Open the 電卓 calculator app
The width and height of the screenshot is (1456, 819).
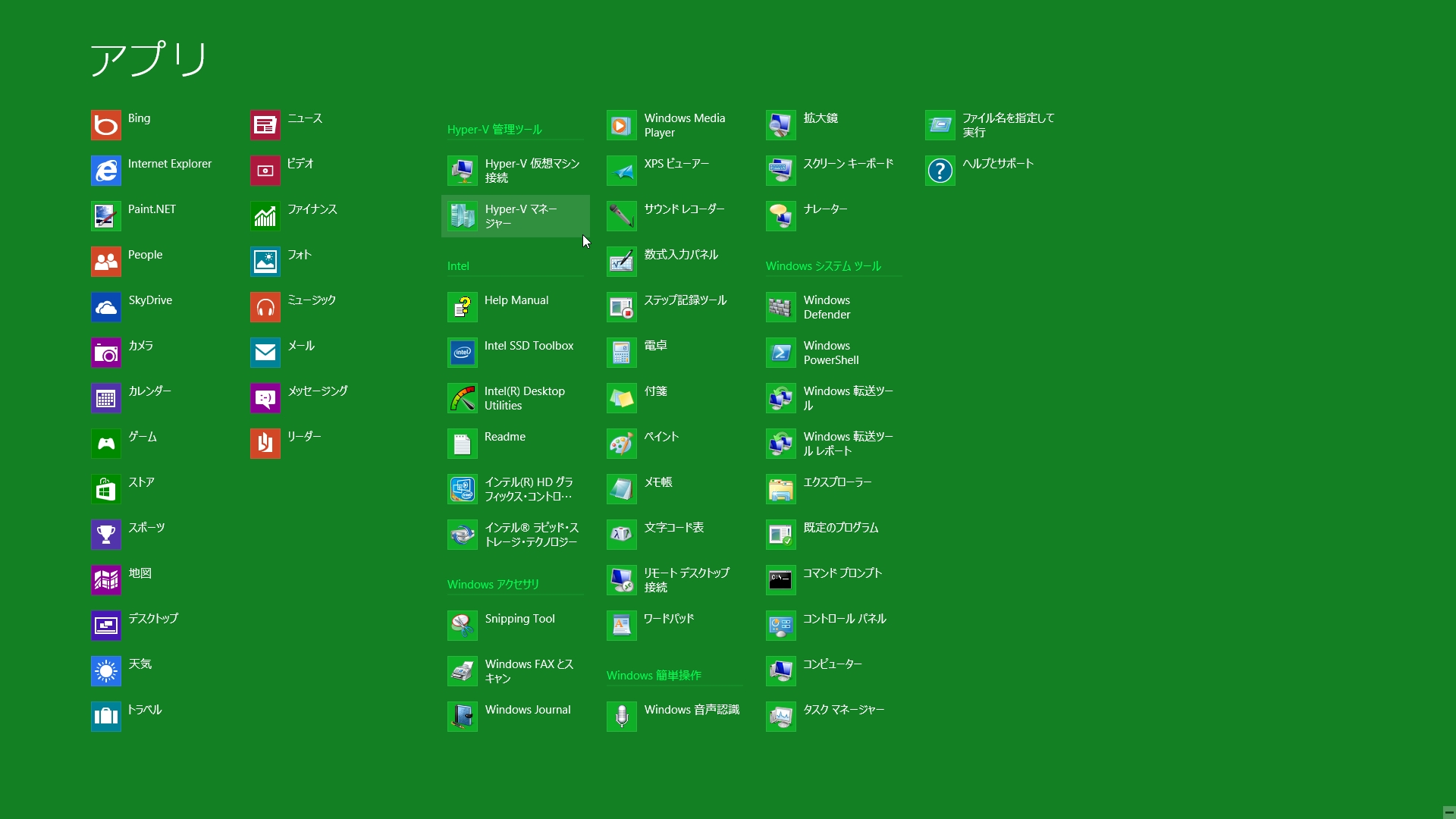(622, 353)
